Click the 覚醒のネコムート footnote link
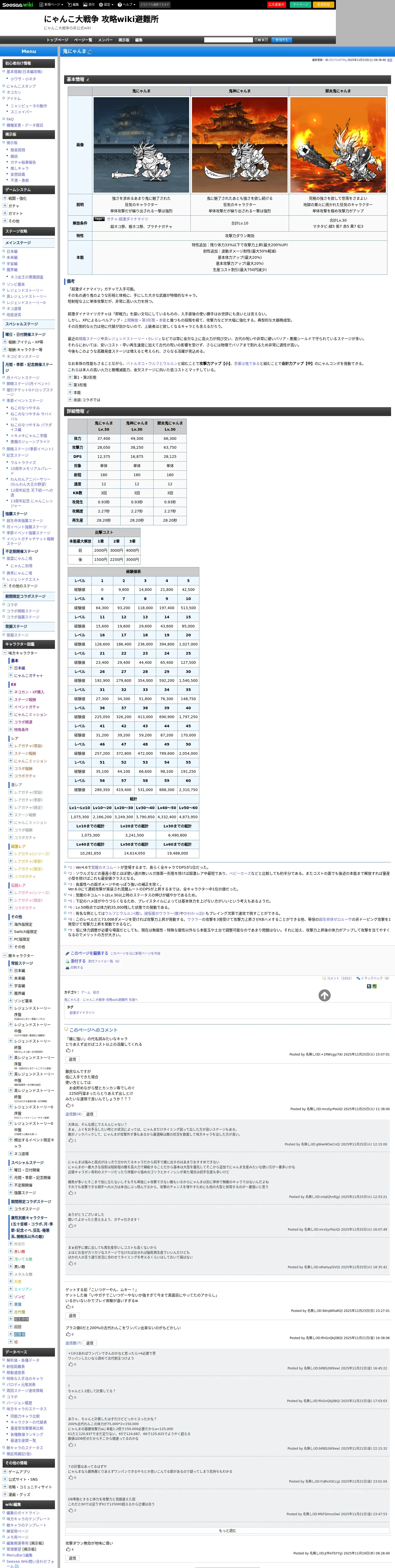Image resolution: width=395 pixels, height=1568 pixels. (x=105, y=867)
